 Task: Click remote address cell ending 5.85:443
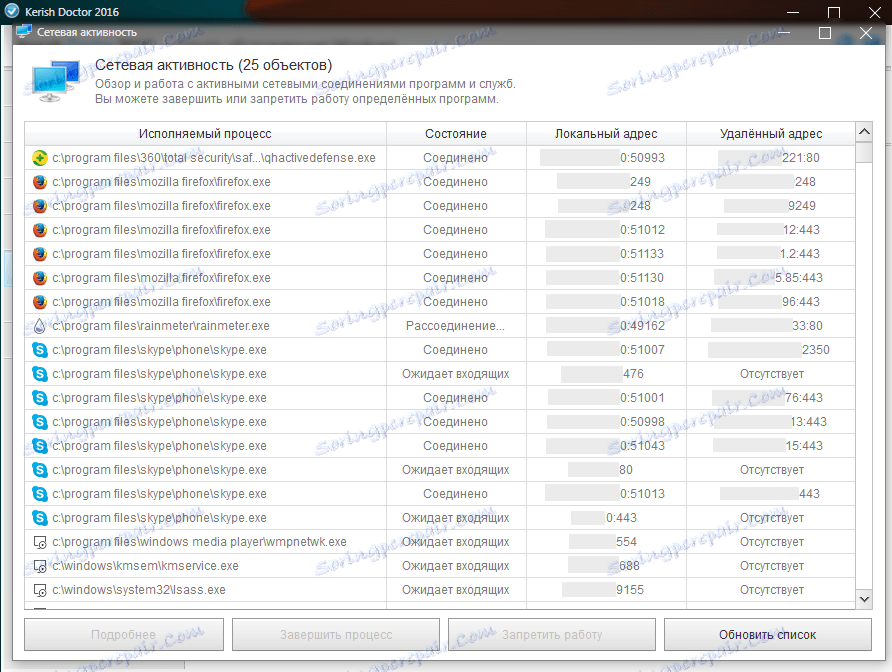(x=771, y=278)
